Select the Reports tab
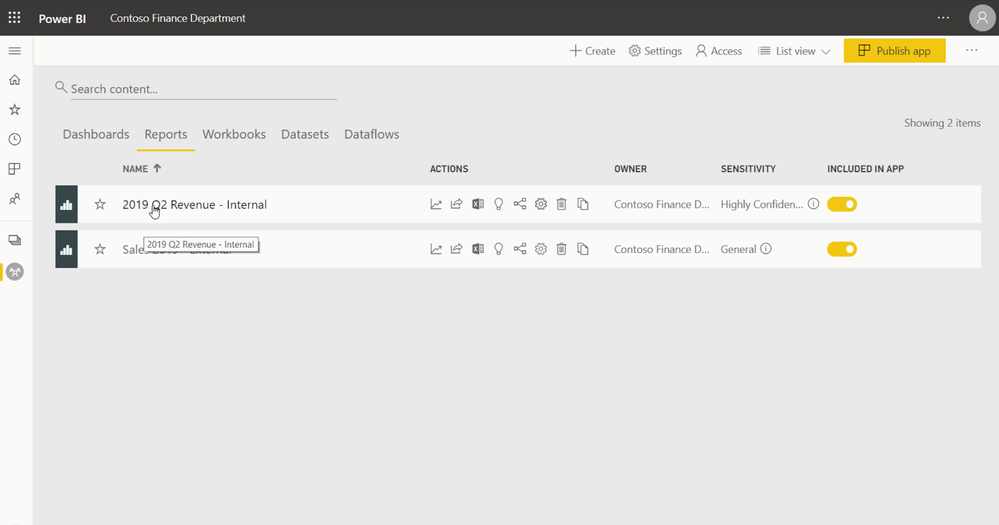 (x=166, y=134)
